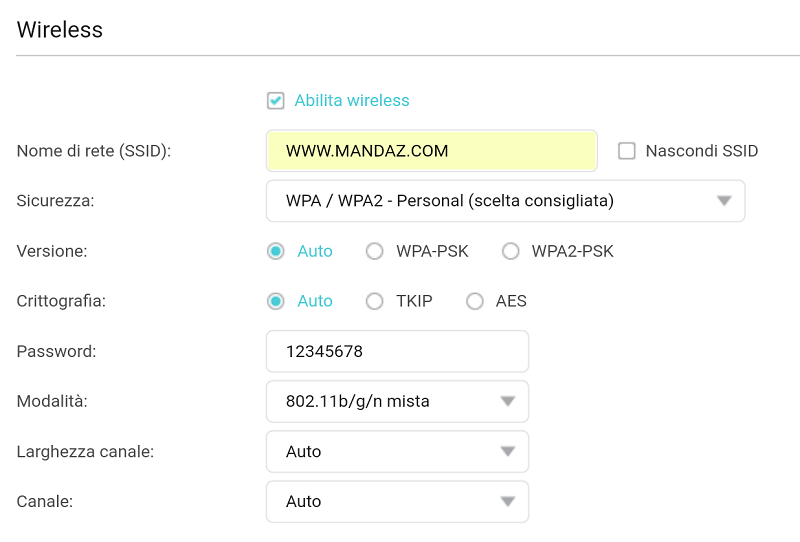Select AES encryption radio button
The width and height of the screenshot is (800, 542).
pyautogui.click(x=474, y=301)
